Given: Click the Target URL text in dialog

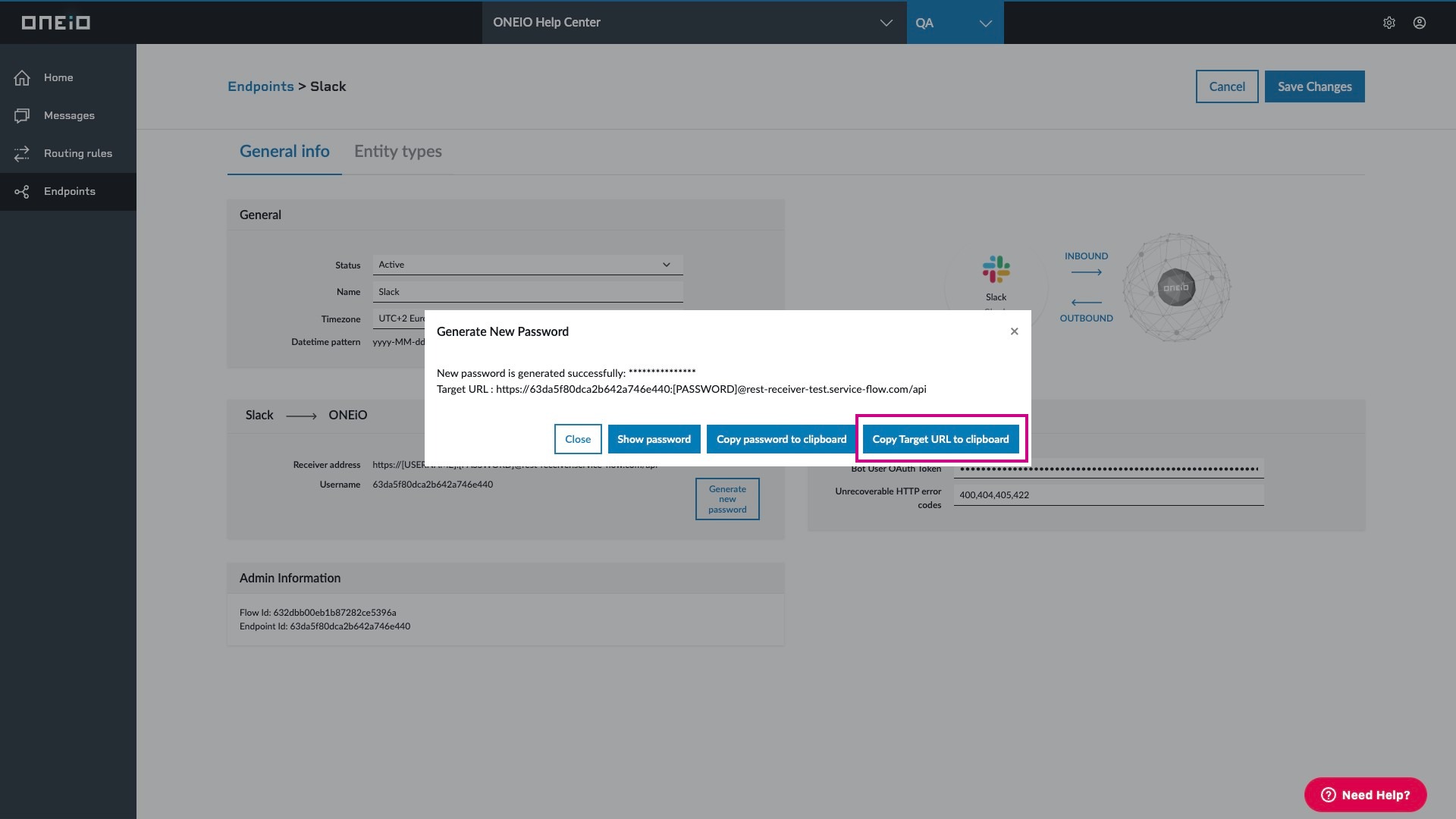Looking at the screenshot, I should pyautogui.click(x=681, y=389).
